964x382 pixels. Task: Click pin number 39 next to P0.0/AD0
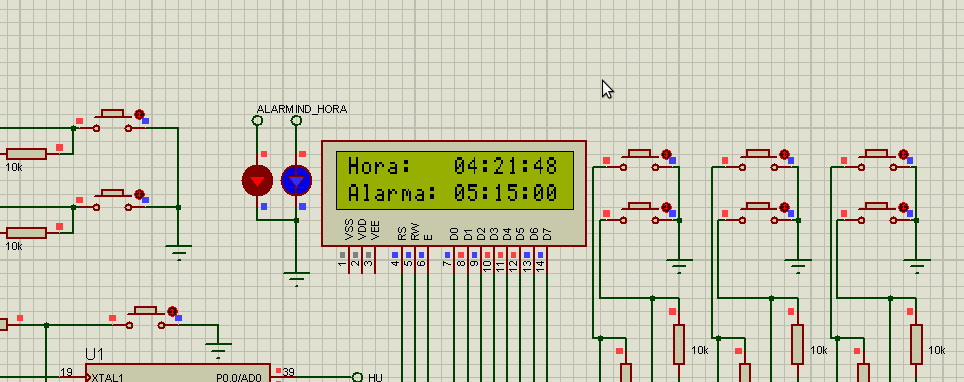(x=288, y=372)
